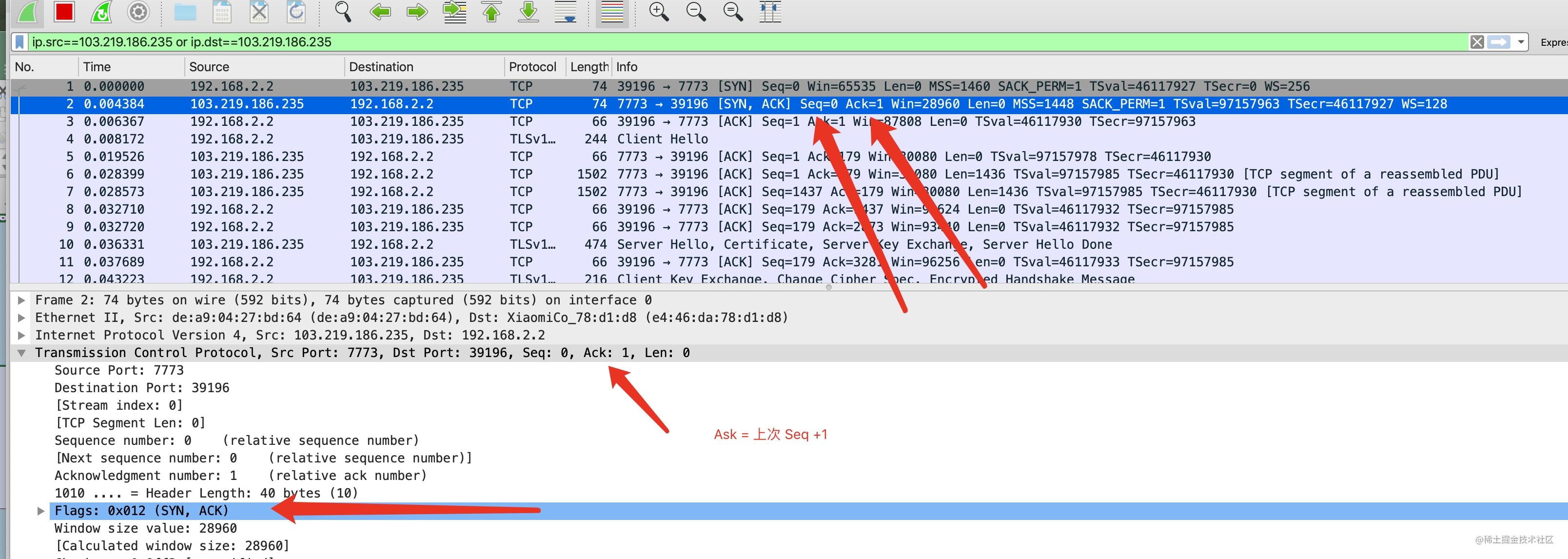Toggle packet list colorization
This screenshot has width=1568, height=559.
click(x=612, y=12)
